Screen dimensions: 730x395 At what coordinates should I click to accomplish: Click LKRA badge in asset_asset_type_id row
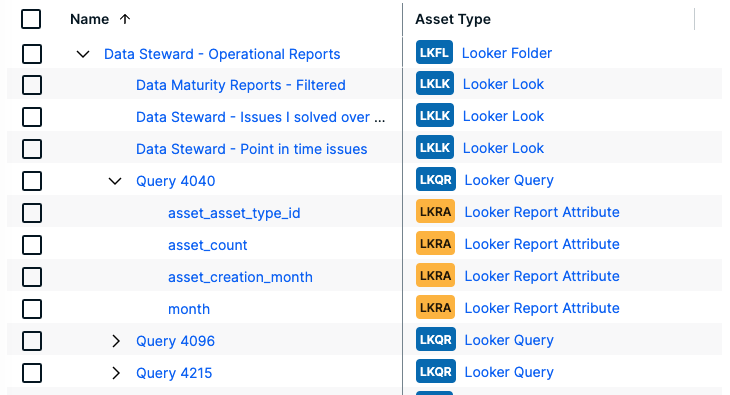pyautogui.click(x=435, y=212)
